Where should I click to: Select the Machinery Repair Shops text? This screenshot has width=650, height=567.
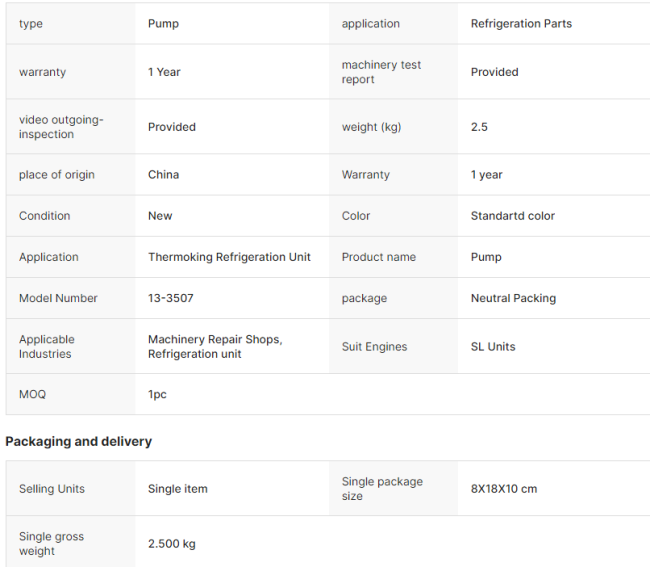point(214,339)
